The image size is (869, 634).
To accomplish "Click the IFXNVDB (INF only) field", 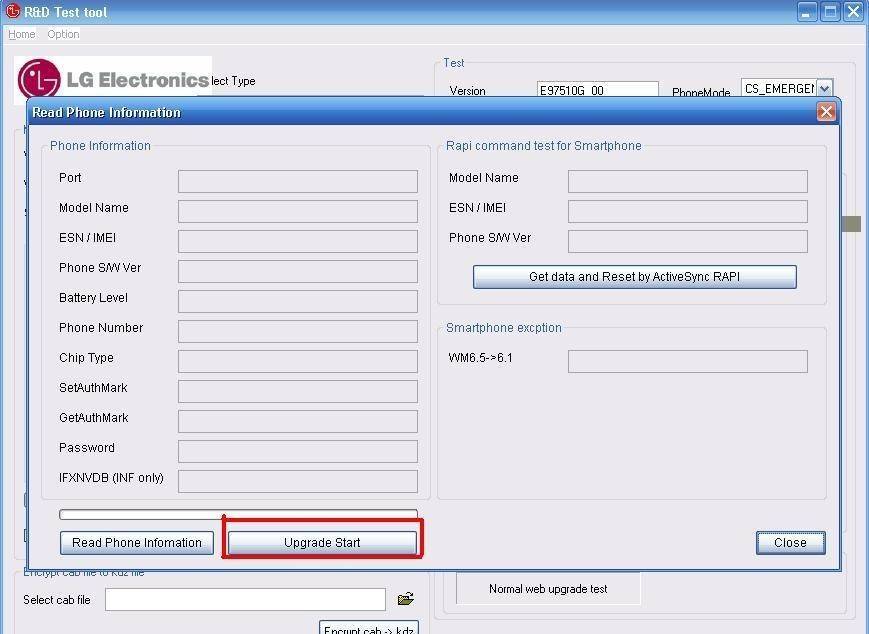I will coord(298,480).
